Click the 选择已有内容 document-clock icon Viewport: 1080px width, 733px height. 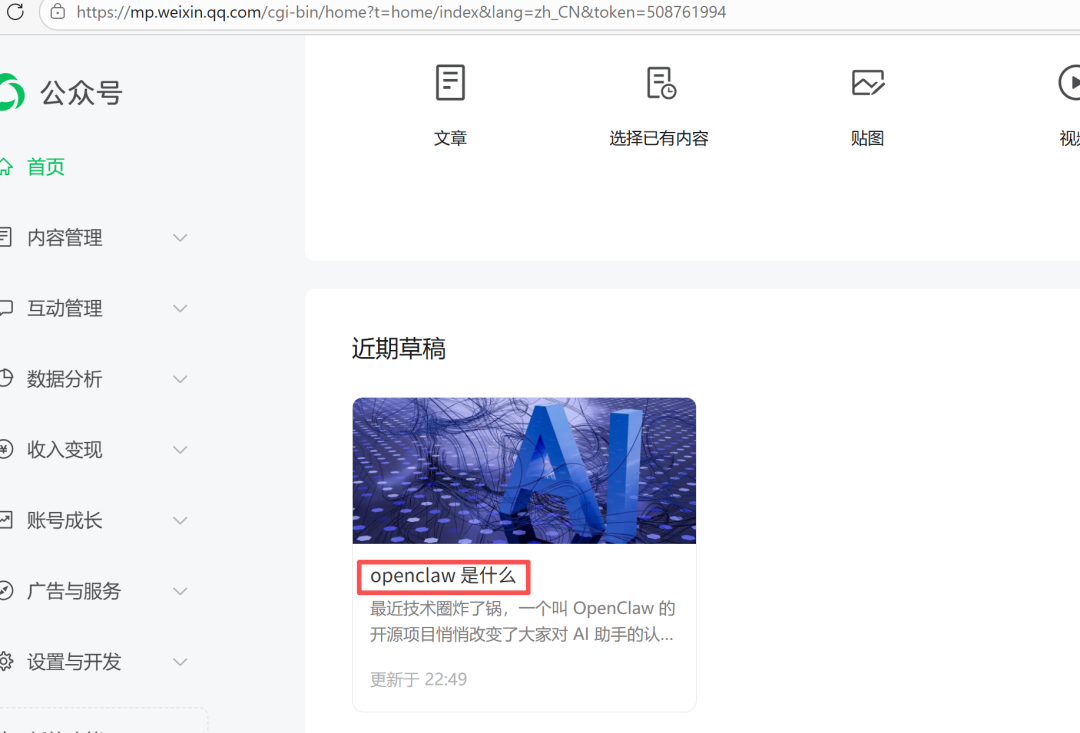coord(661,83)
